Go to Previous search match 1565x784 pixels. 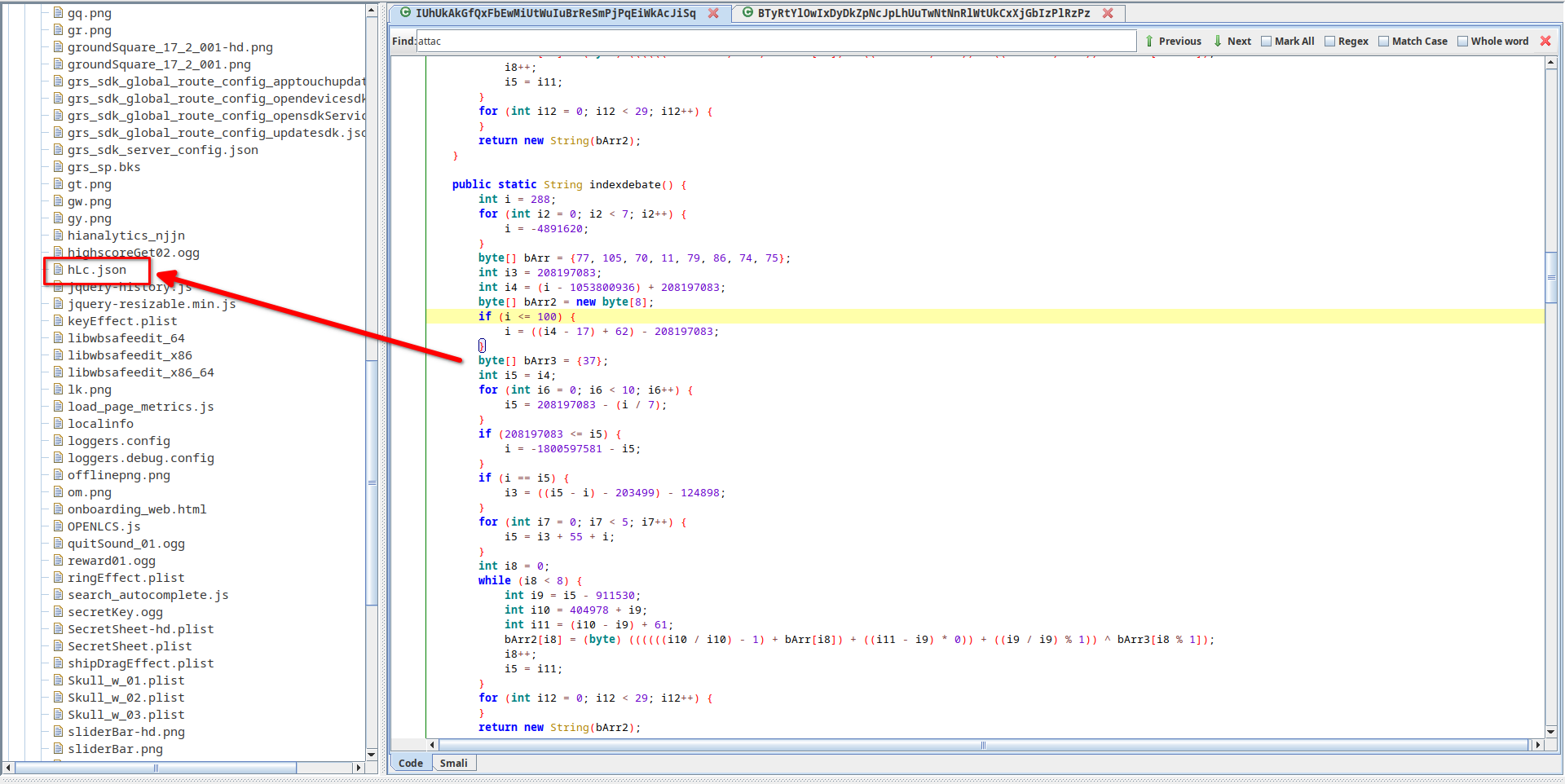coord(1173,41)
